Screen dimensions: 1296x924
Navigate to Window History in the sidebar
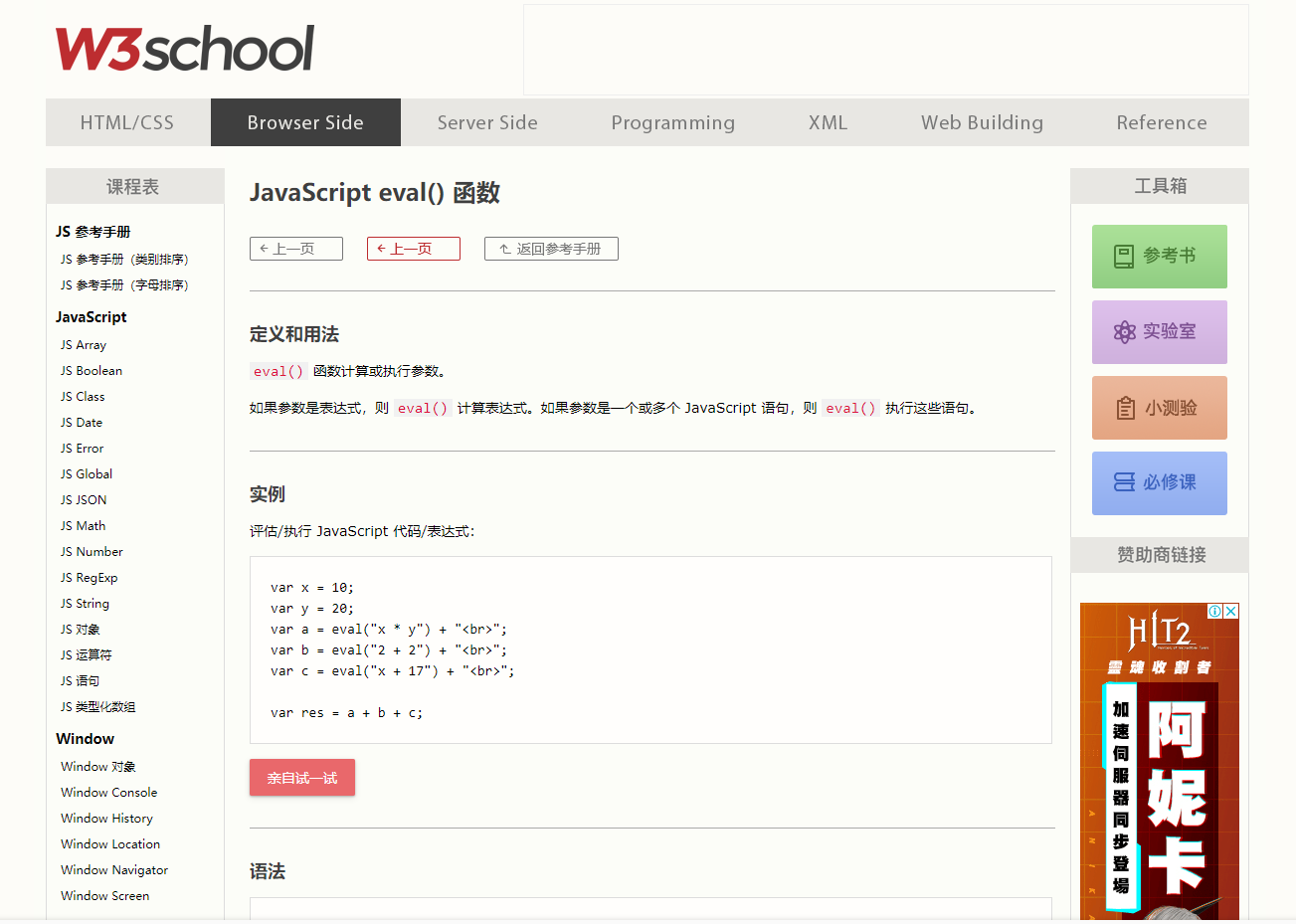point(106,818)
